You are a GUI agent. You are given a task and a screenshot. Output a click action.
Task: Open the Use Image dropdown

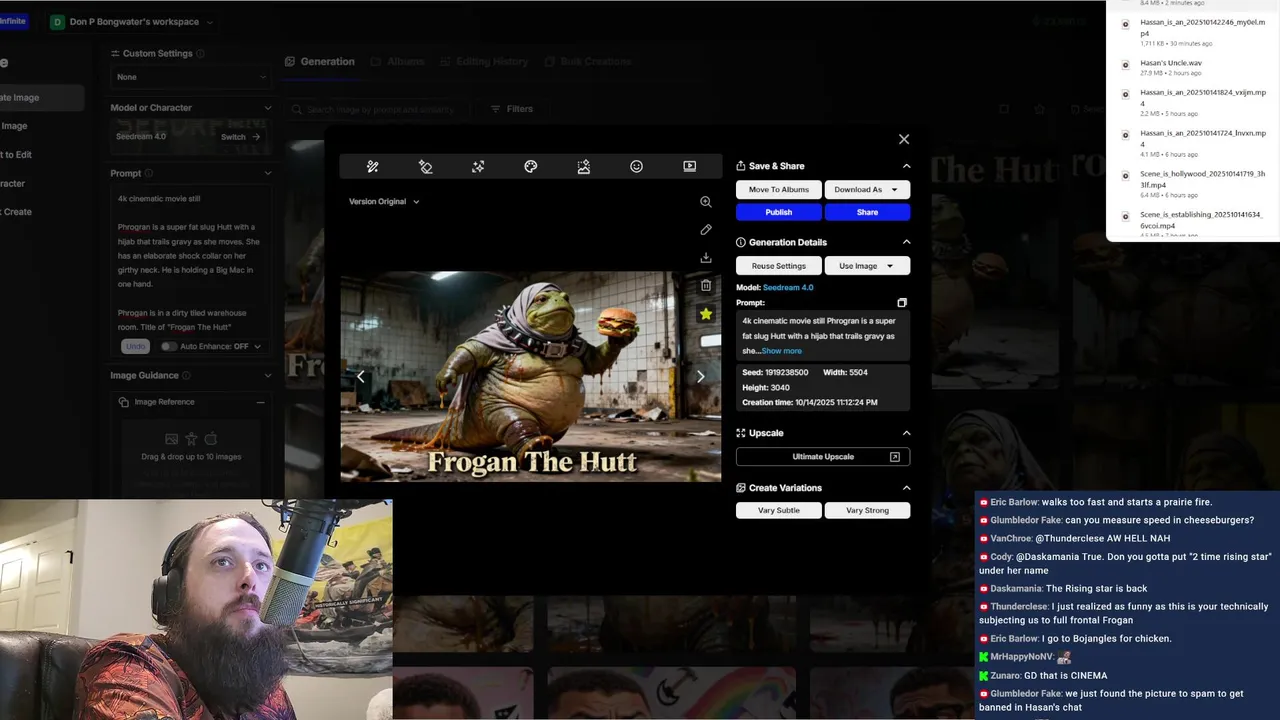(867, 266)
